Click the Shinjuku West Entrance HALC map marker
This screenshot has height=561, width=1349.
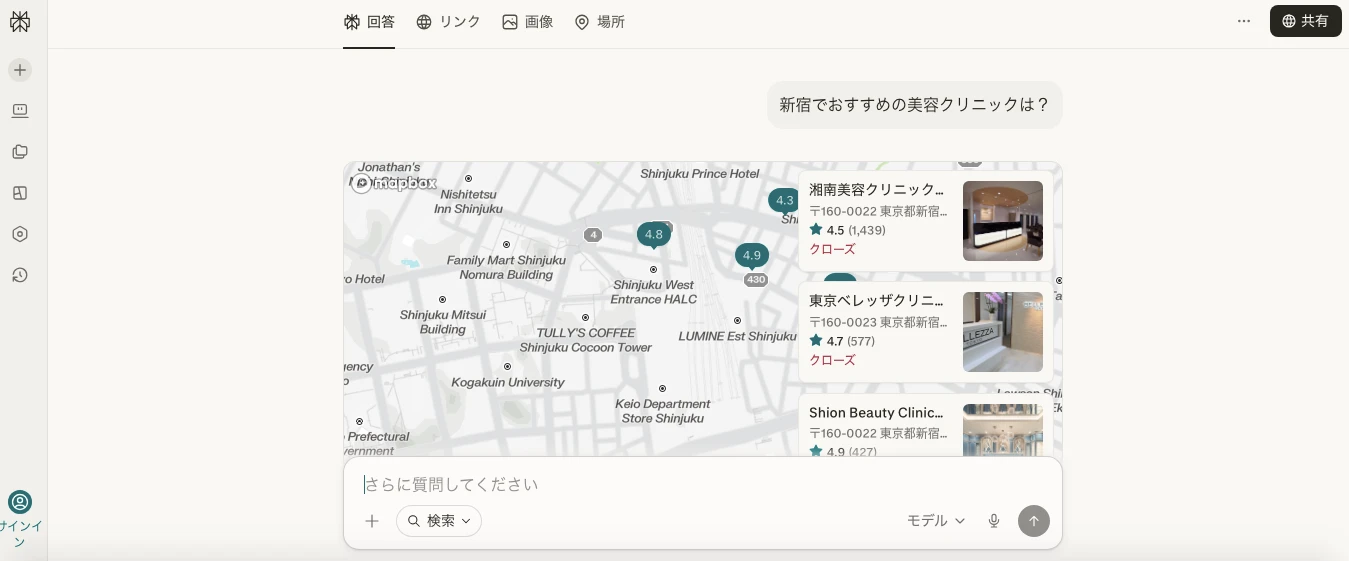click(654, 270)
